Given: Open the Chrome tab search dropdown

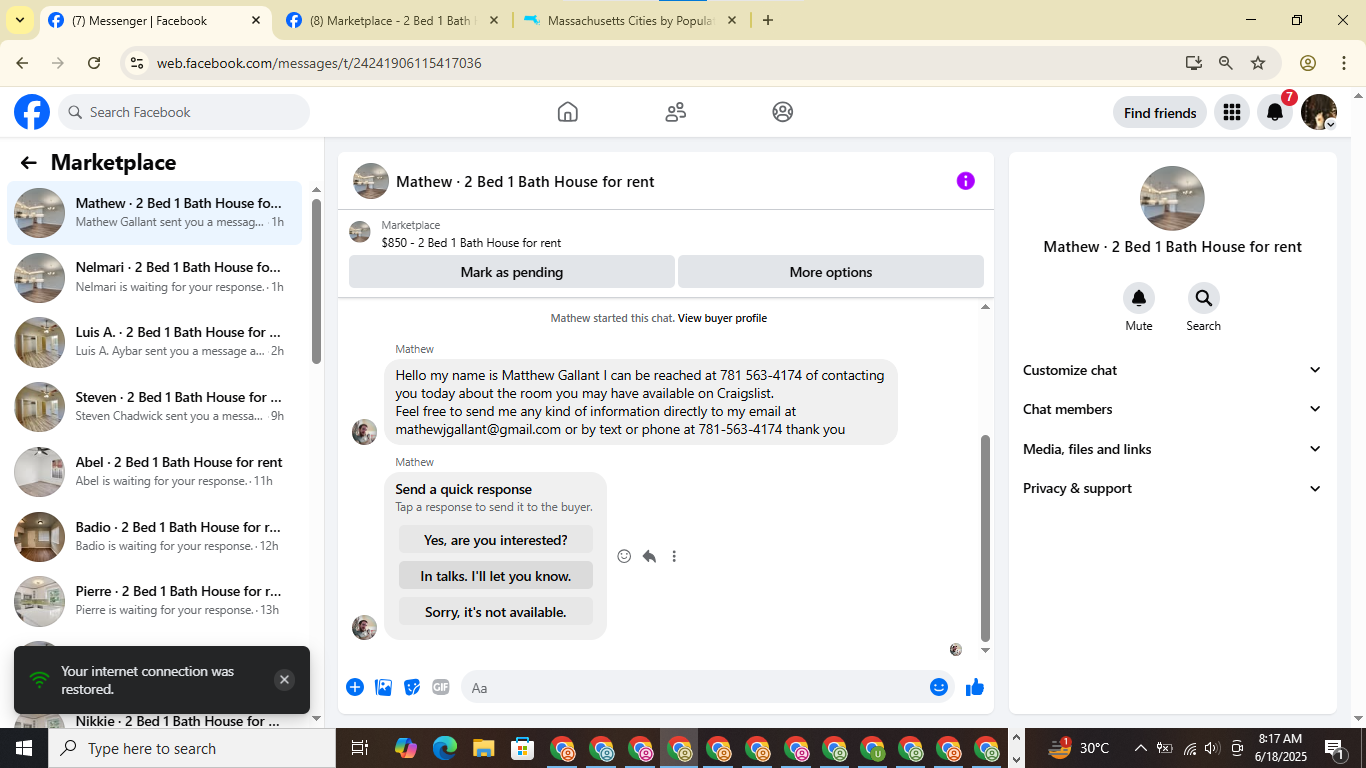Looking at the screenshot, I should pyautogui.click(x=20, y=20).
